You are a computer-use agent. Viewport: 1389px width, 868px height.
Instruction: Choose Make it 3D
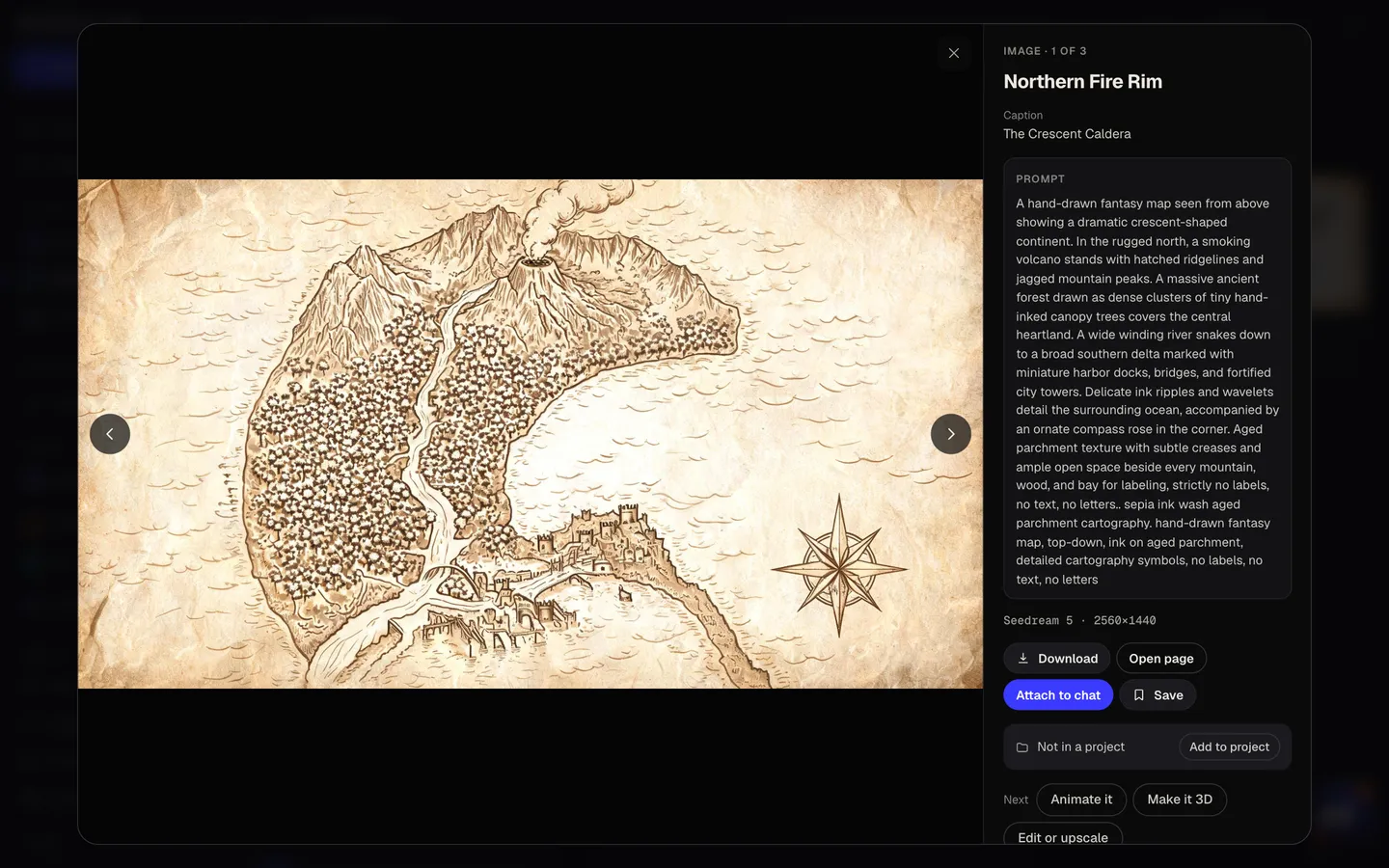pos(1180,800)
